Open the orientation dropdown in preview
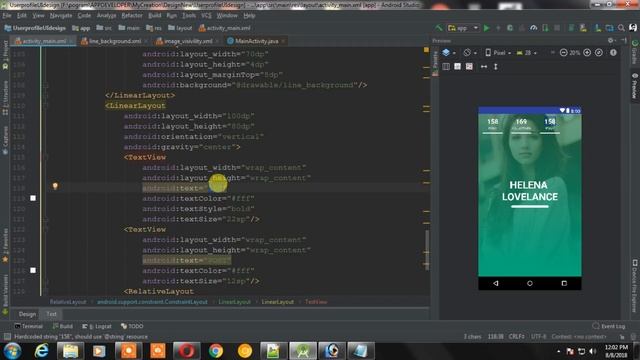640x360 pixels. pyautogui.click(x=470, y=53)
